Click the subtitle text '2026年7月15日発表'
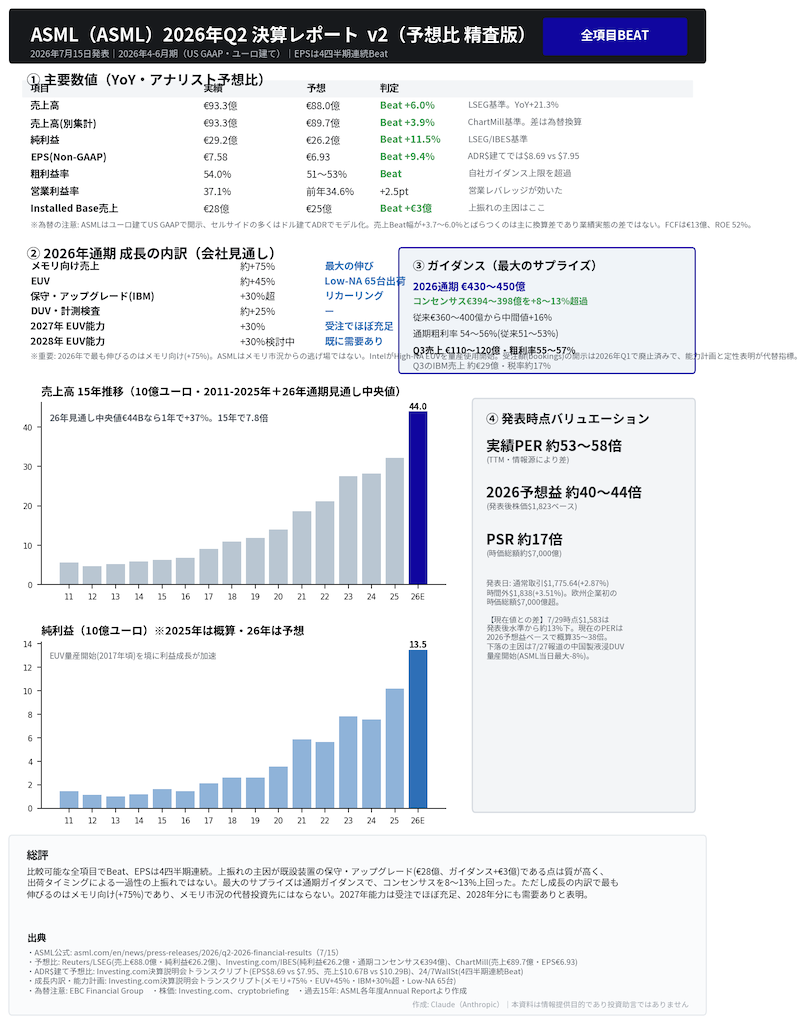Image resolution: width=811 pixels, height=1024 pixels. click(70, 54)
